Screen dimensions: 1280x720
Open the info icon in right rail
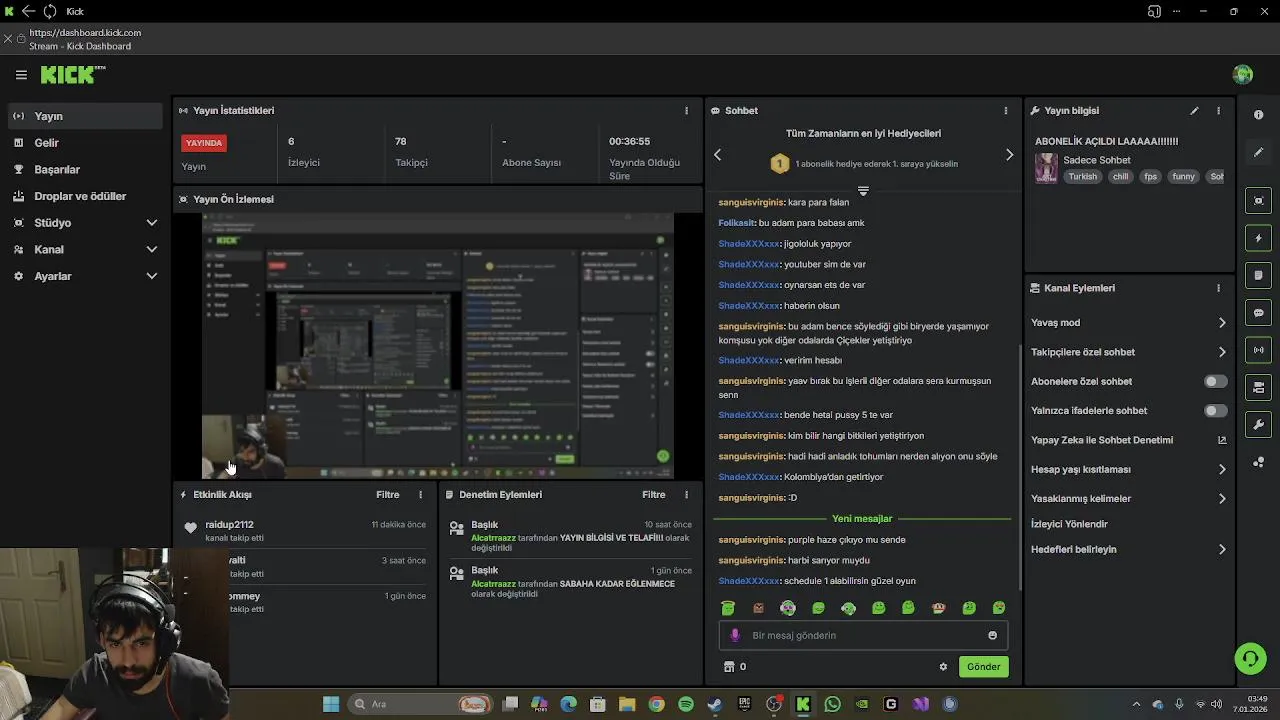1258,115
